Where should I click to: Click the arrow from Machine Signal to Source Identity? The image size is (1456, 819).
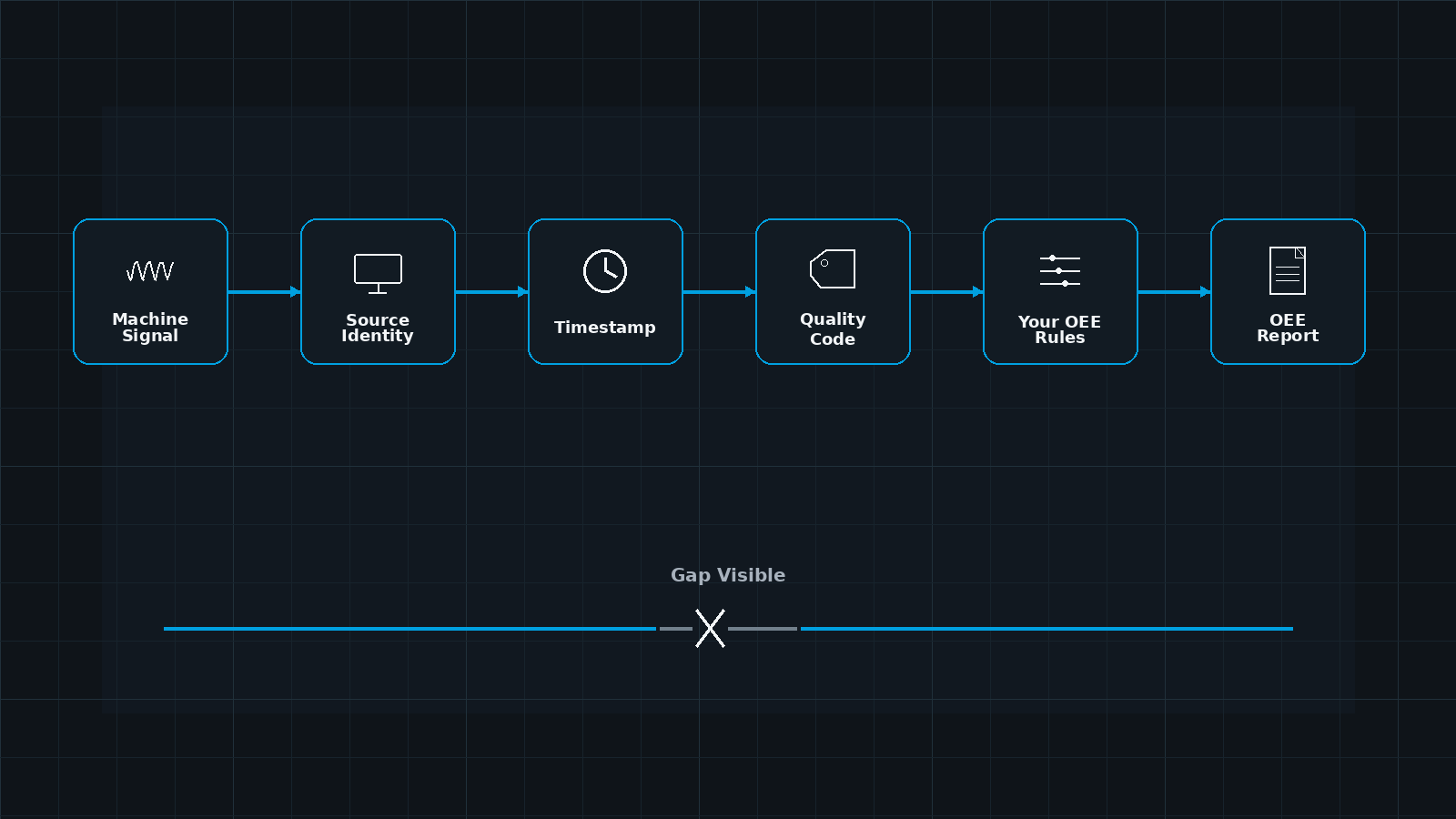(x=264, y=292)
